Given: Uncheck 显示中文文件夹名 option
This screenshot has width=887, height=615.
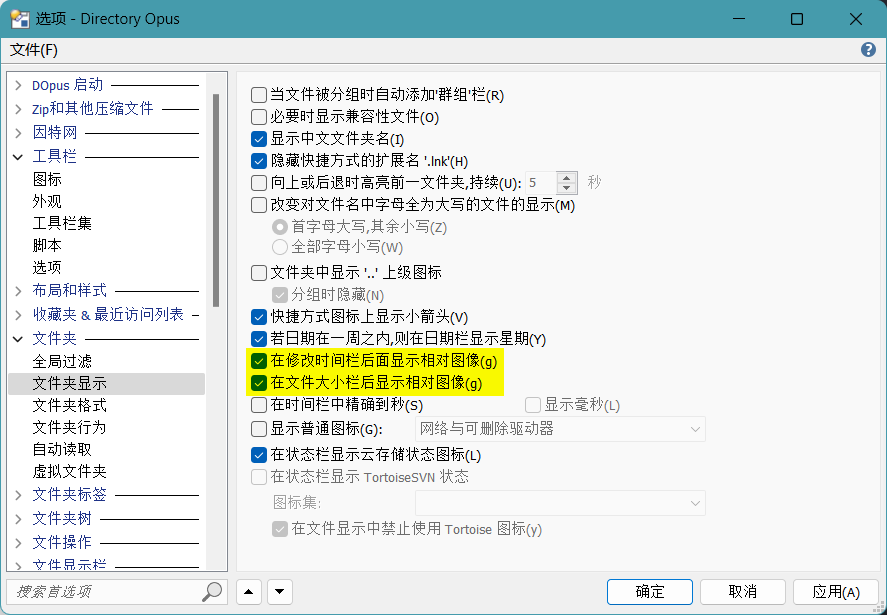Looking at the screenshot, I should (x=259, y=139).
